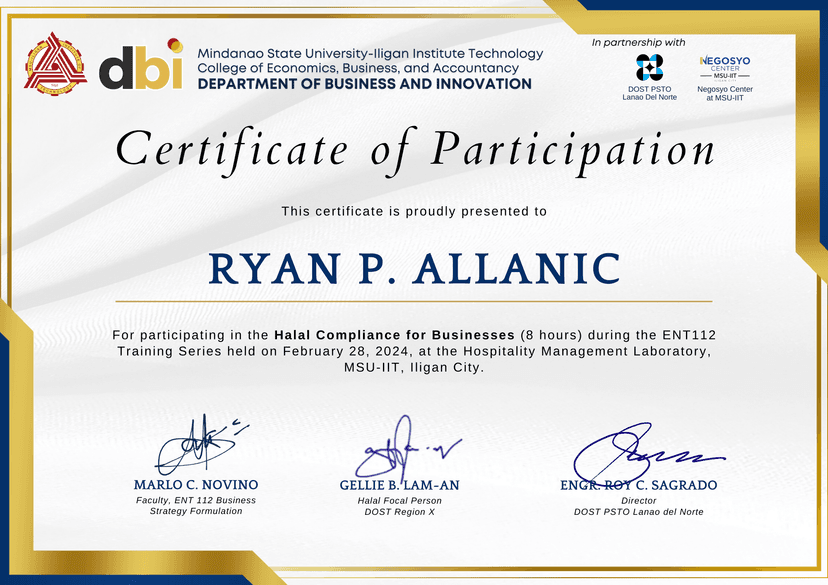This screenshot has width=828, height=585.
Task: Click the ENGR. ROY C. SAGRADO printed name
Action: click(x=638, y=485)
